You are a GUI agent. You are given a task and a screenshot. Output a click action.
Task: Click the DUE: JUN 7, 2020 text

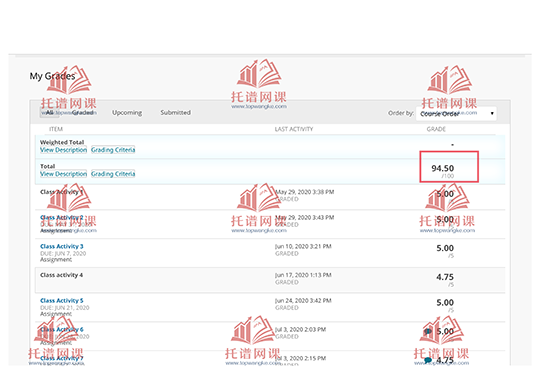(x=63, y=253)
